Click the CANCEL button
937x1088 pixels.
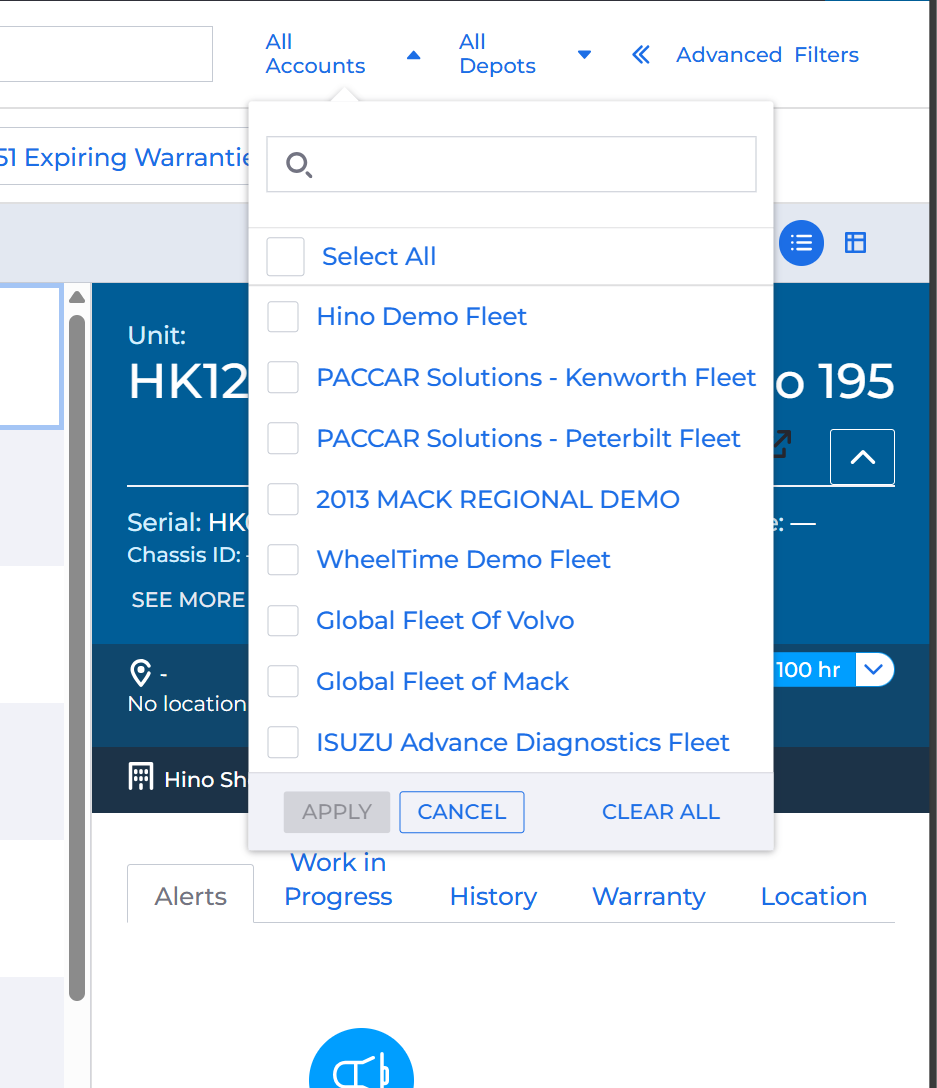(461, 811)
